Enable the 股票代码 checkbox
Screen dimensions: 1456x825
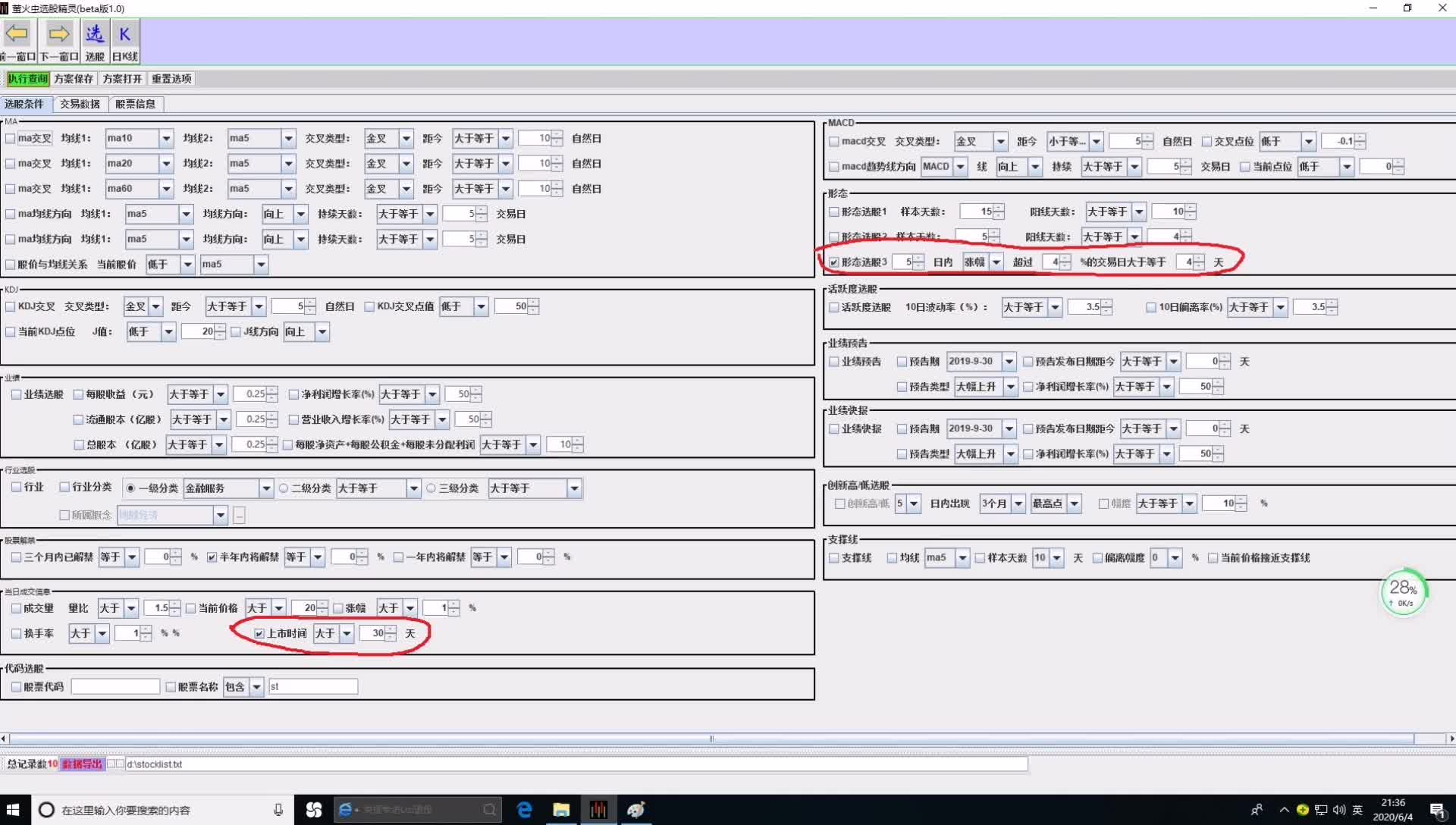tap(17, 687)
